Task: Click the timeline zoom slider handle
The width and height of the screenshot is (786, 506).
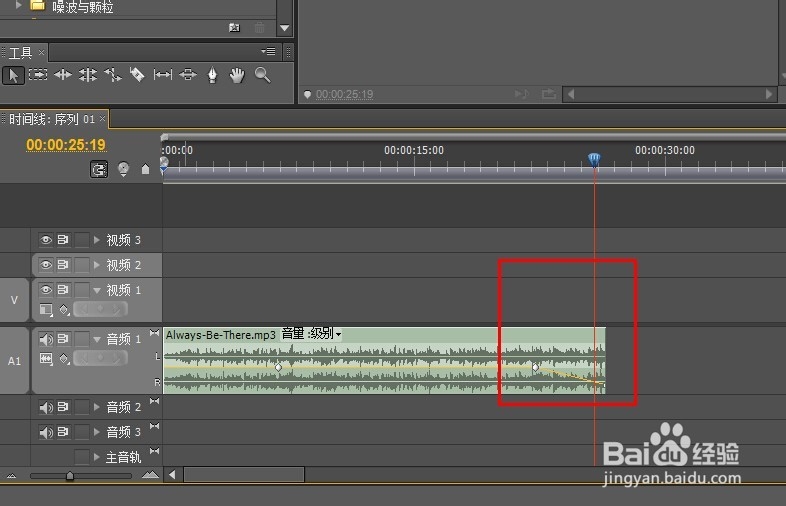Action: tap(70, 475)
